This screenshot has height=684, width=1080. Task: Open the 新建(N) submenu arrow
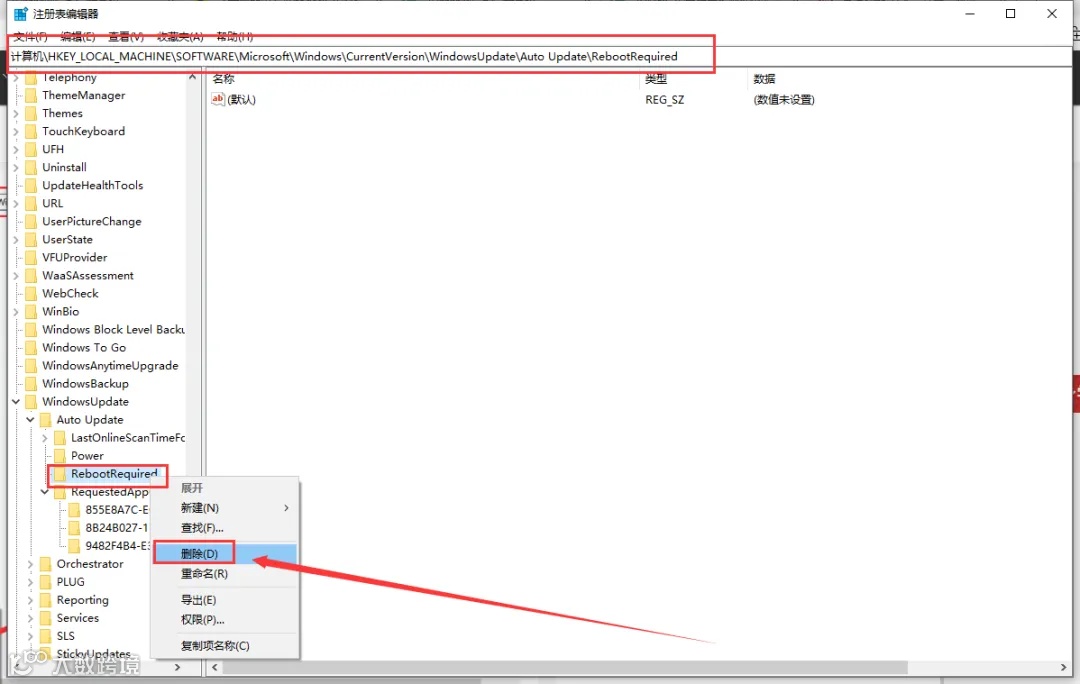pyautogui.click(x=287, y=508)
